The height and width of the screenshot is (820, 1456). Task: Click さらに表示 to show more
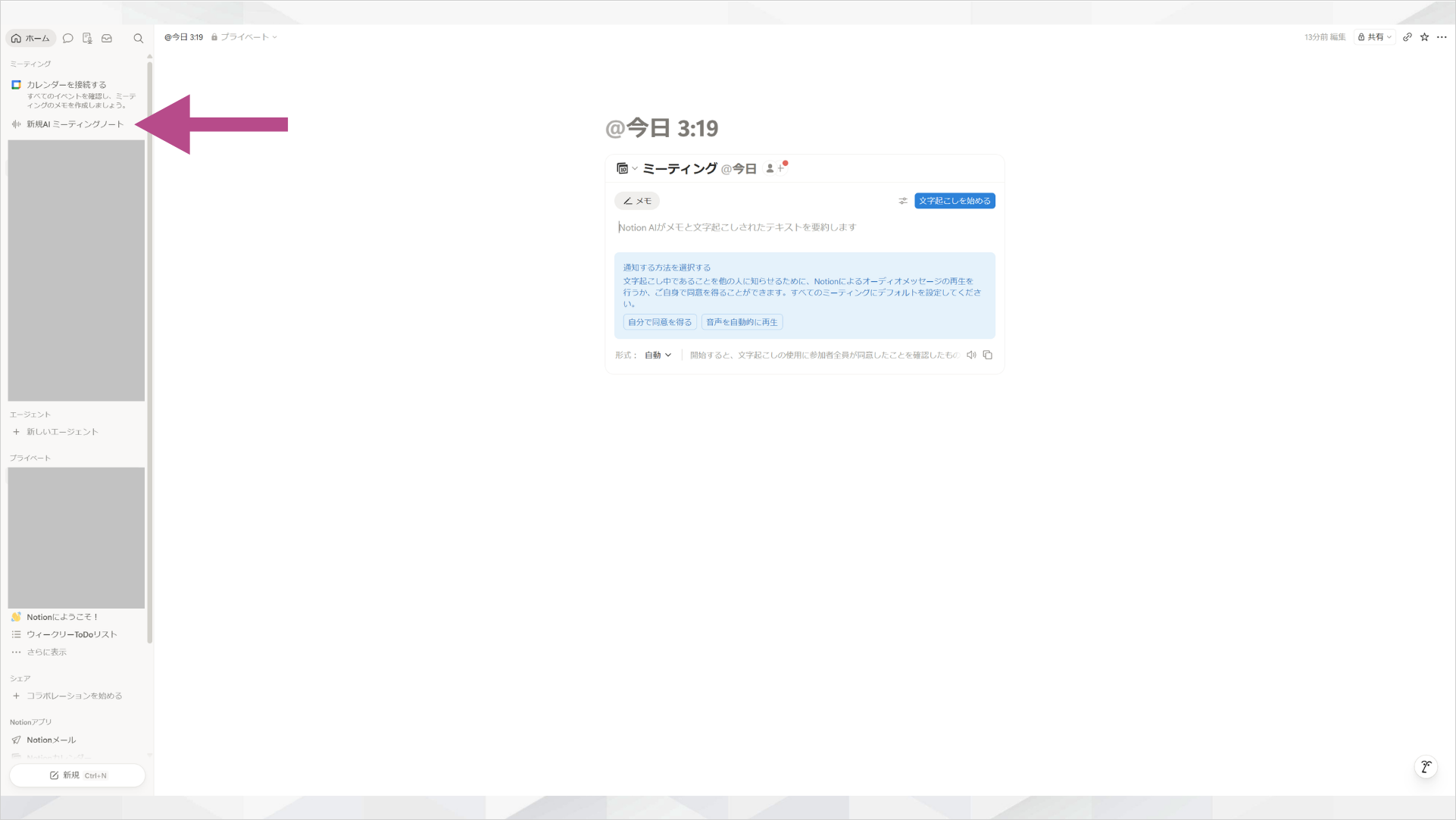tap(47, 652)
